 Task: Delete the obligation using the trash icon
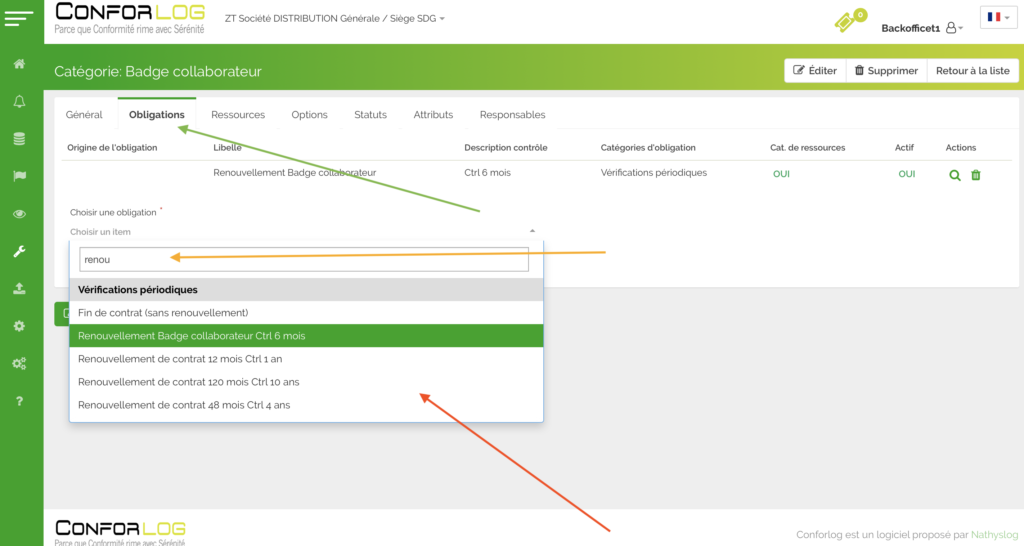click(x=976, y=174)
